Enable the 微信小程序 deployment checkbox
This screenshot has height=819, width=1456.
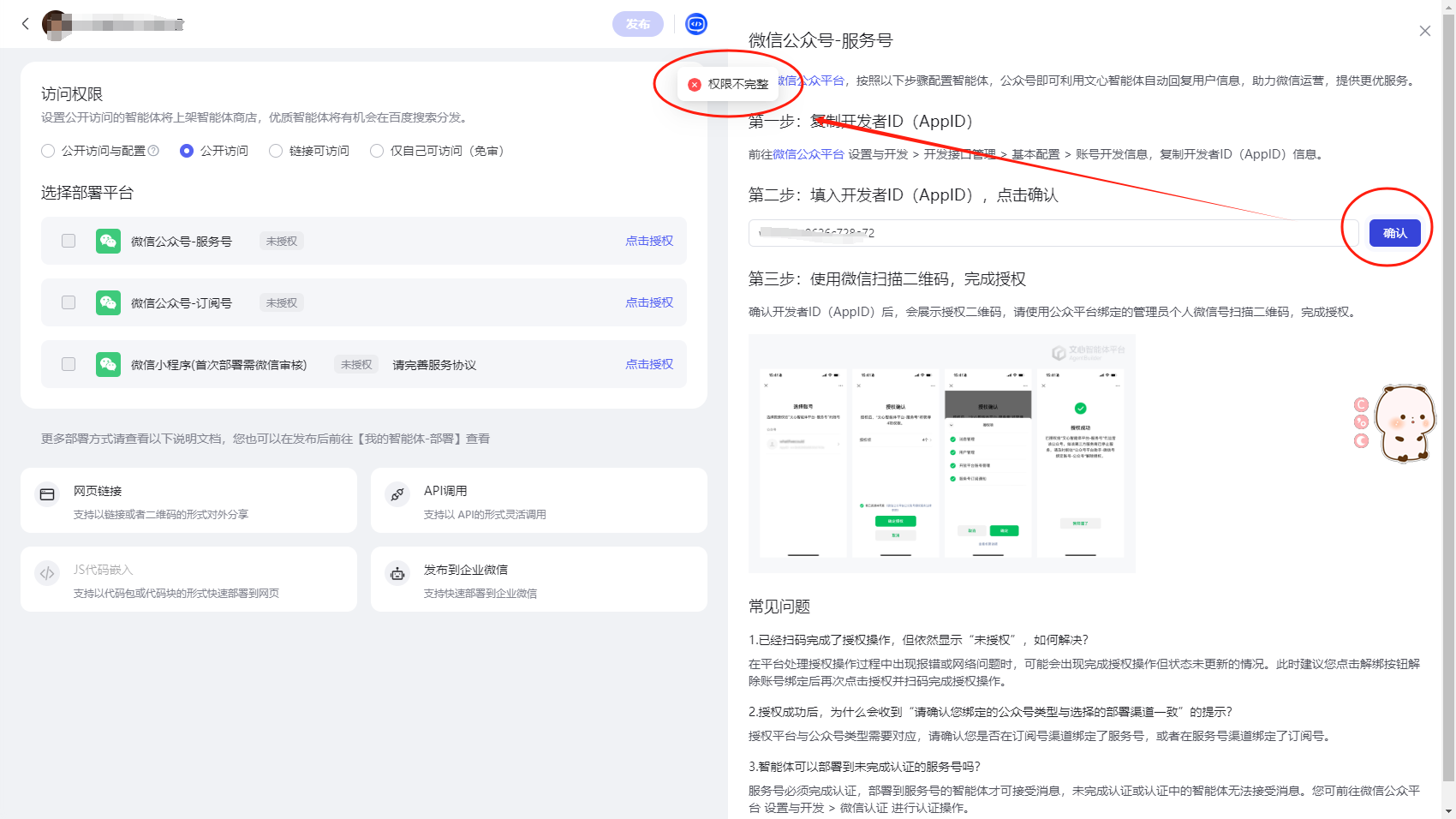tap(69, 364)
